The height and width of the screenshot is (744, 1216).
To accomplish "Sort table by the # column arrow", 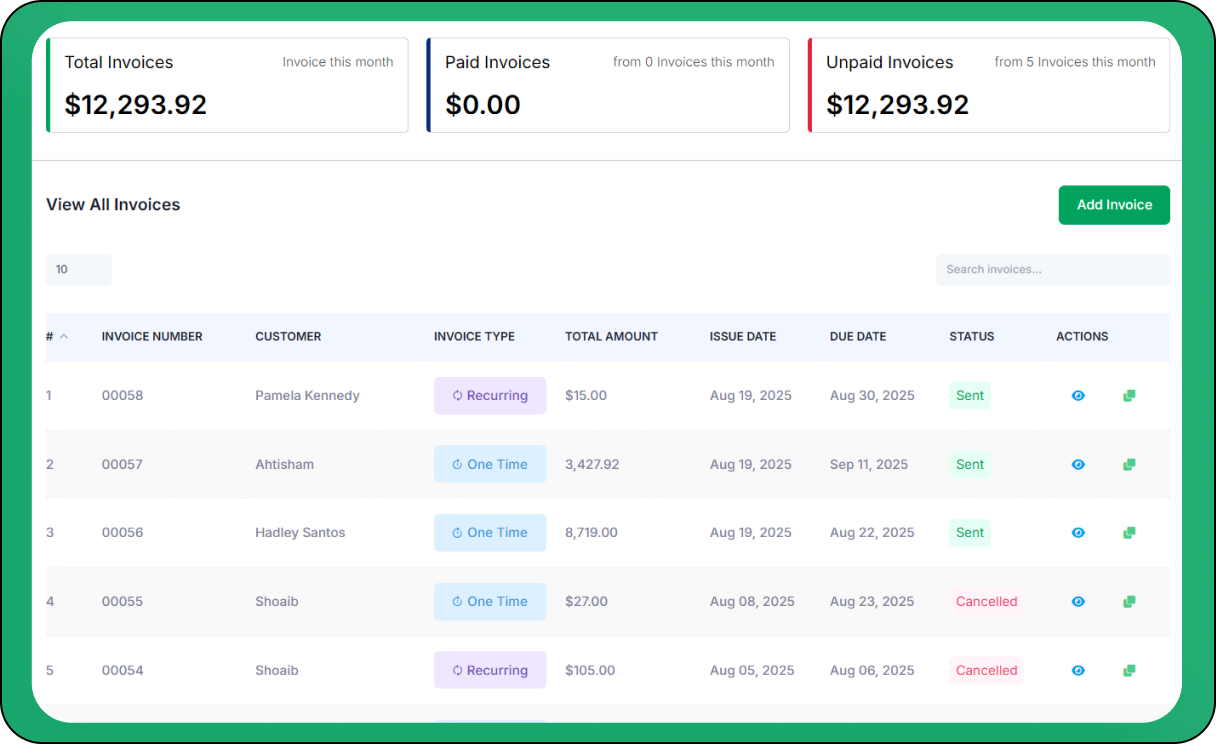I will click(64, 337).
